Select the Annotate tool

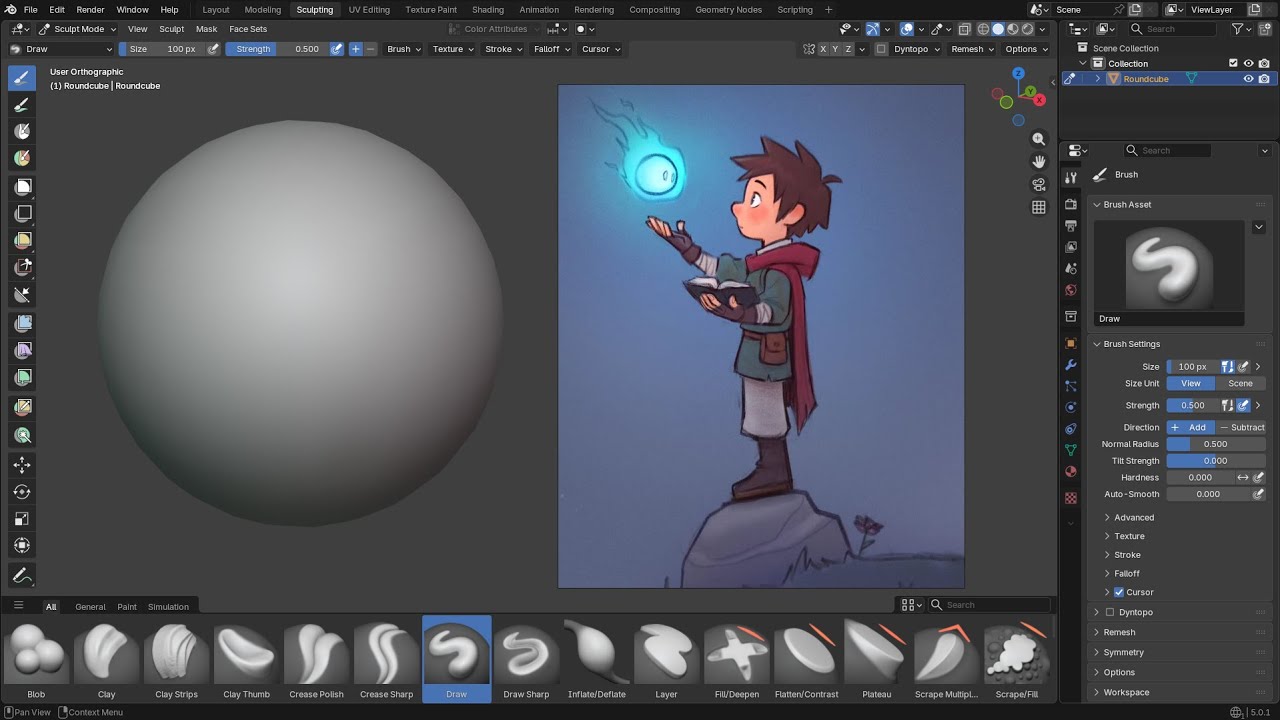pyautogui.click(x=22, y=576)
